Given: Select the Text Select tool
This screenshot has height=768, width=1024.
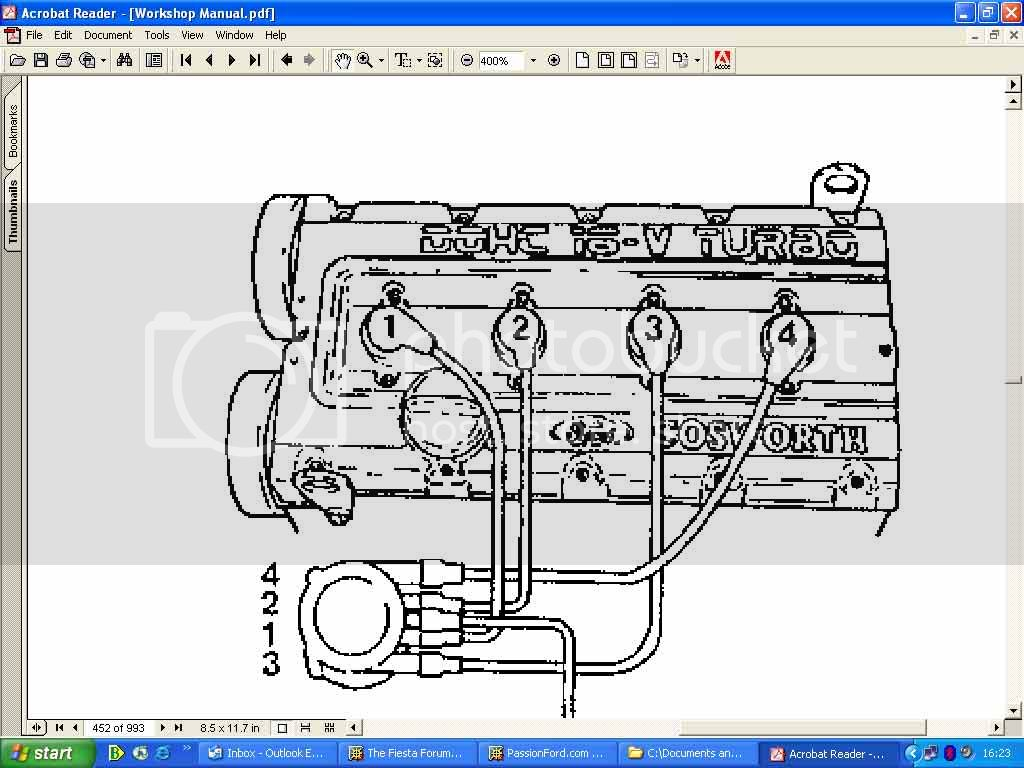Looking at the screenshot, I should [403, 60].
